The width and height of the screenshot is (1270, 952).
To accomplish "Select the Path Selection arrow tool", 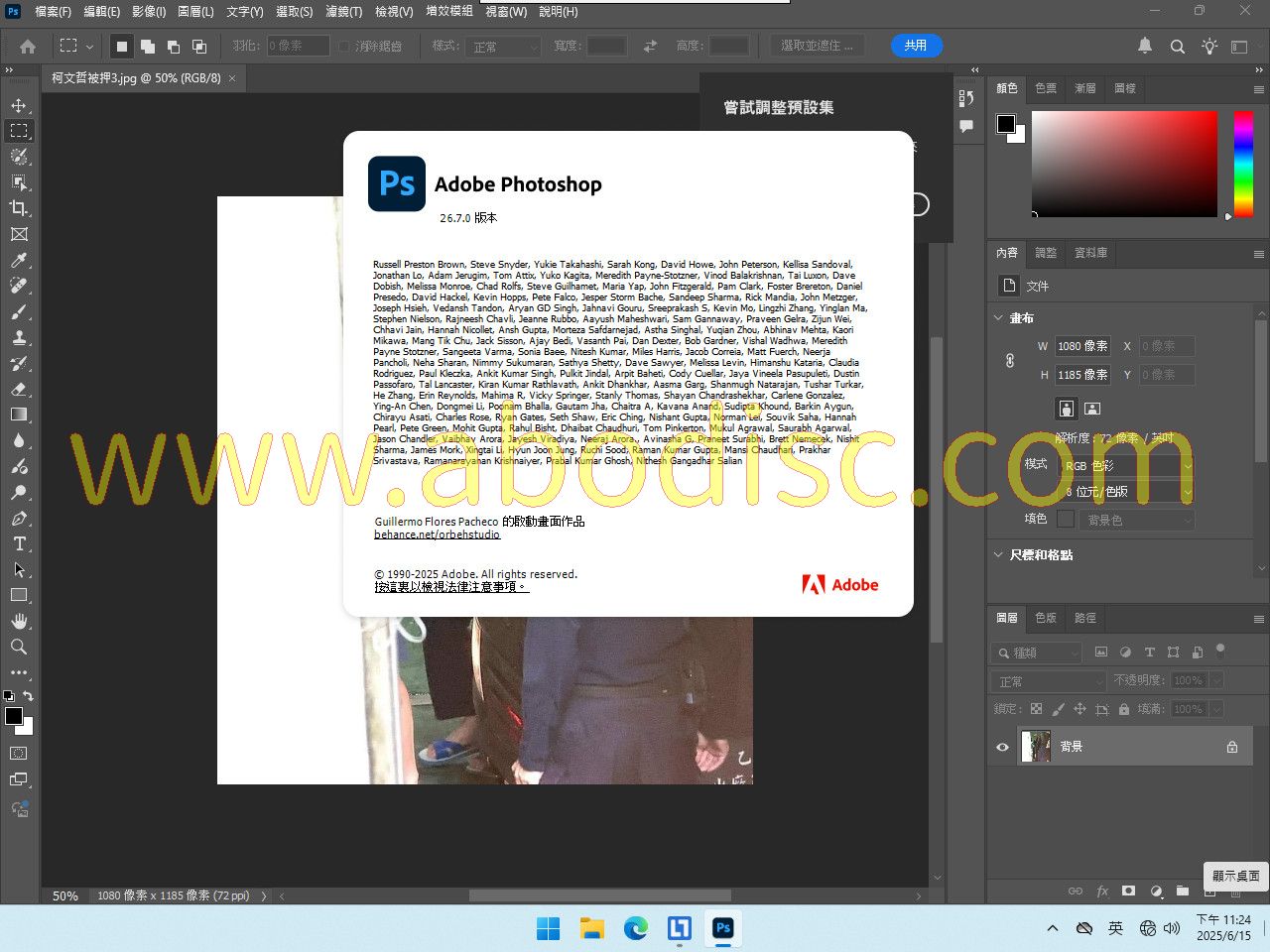I will 19,569.
